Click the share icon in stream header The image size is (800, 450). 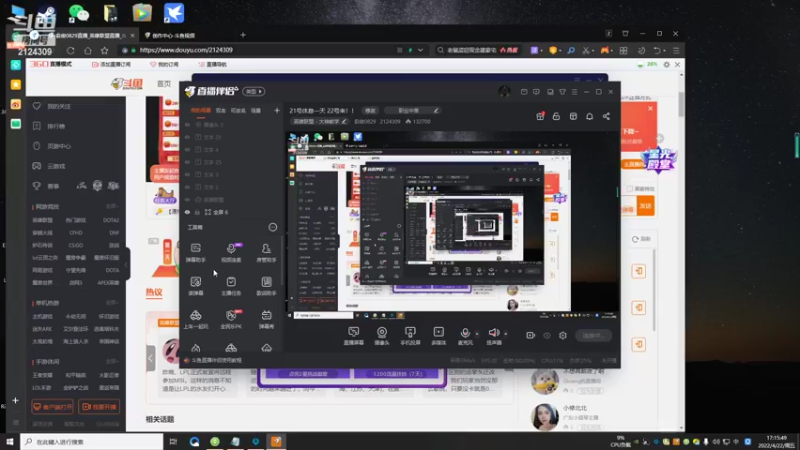(606, 116)
